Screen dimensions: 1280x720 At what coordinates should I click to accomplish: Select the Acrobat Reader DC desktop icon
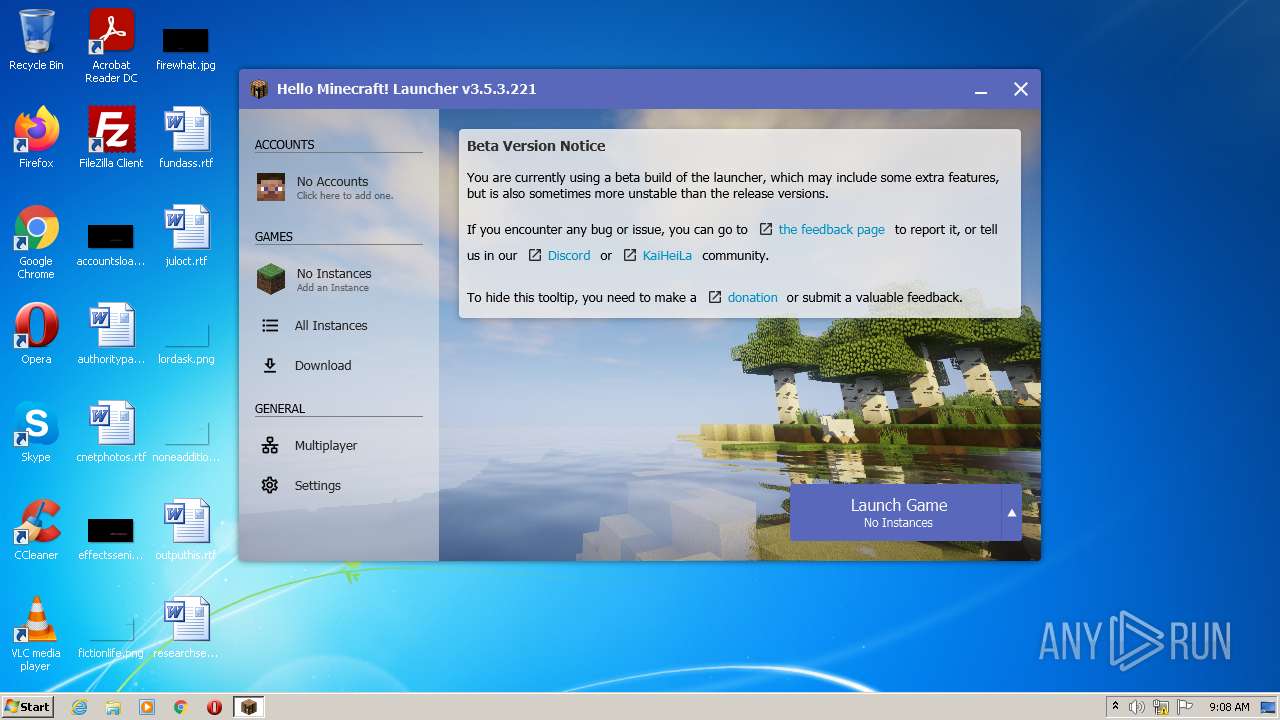pos(111,46)
